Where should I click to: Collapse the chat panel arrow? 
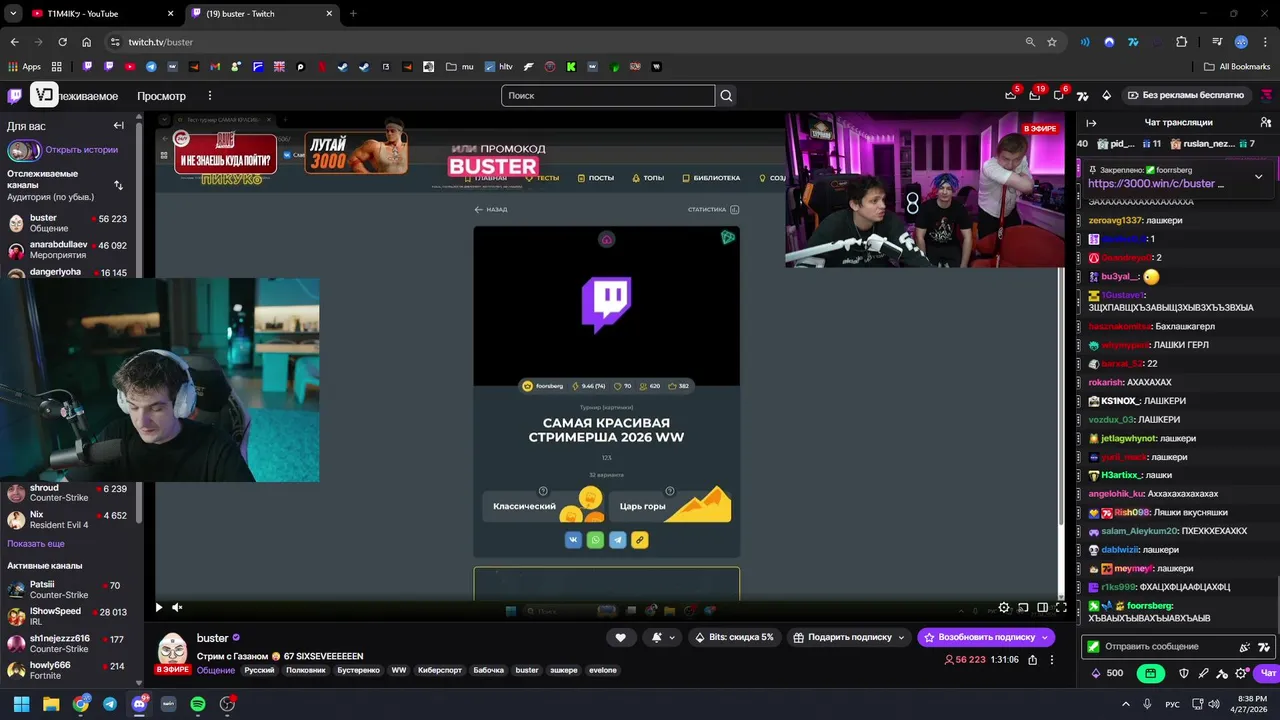(1091, 123)
